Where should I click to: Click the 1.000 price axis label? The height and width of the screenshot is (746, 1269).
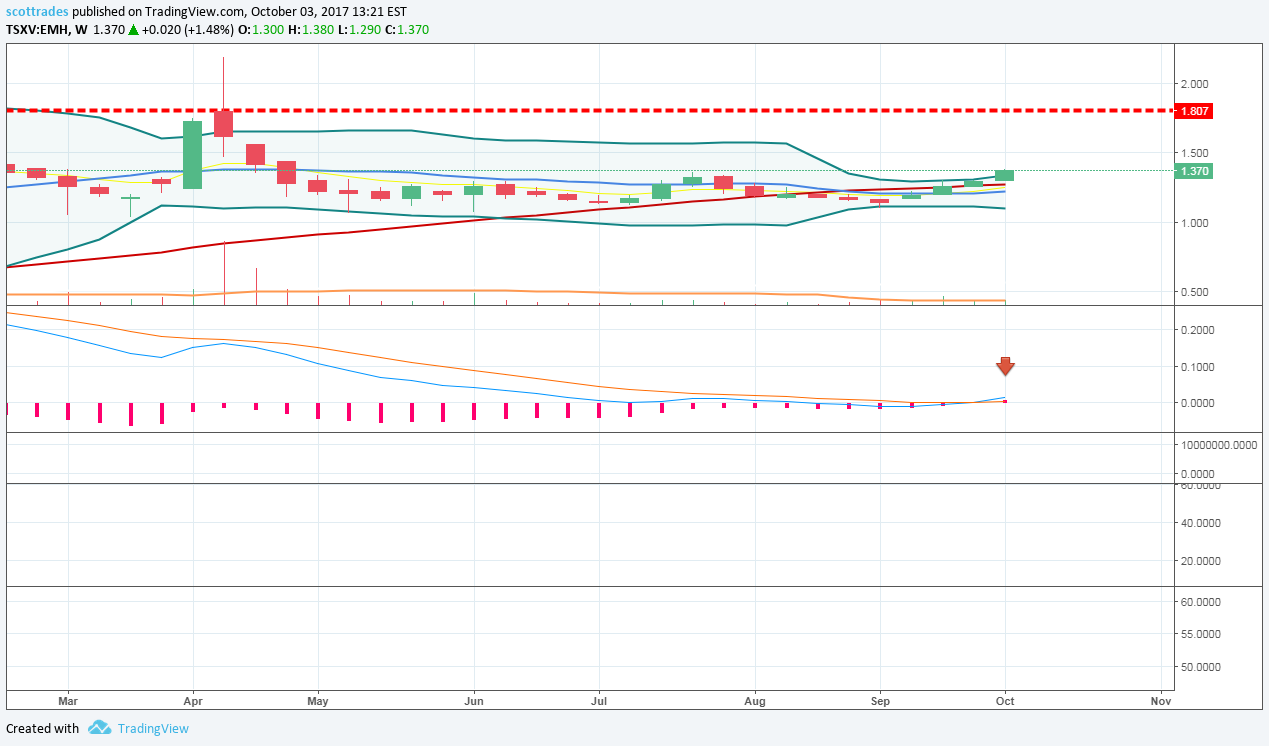1195,222
